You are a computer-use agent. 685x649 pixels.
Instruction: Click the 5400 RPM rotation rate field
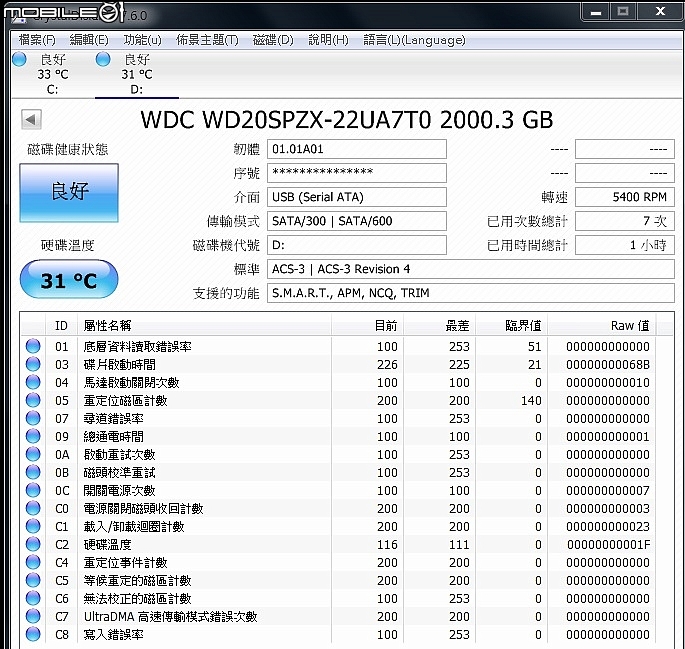(x=625, y=197)
